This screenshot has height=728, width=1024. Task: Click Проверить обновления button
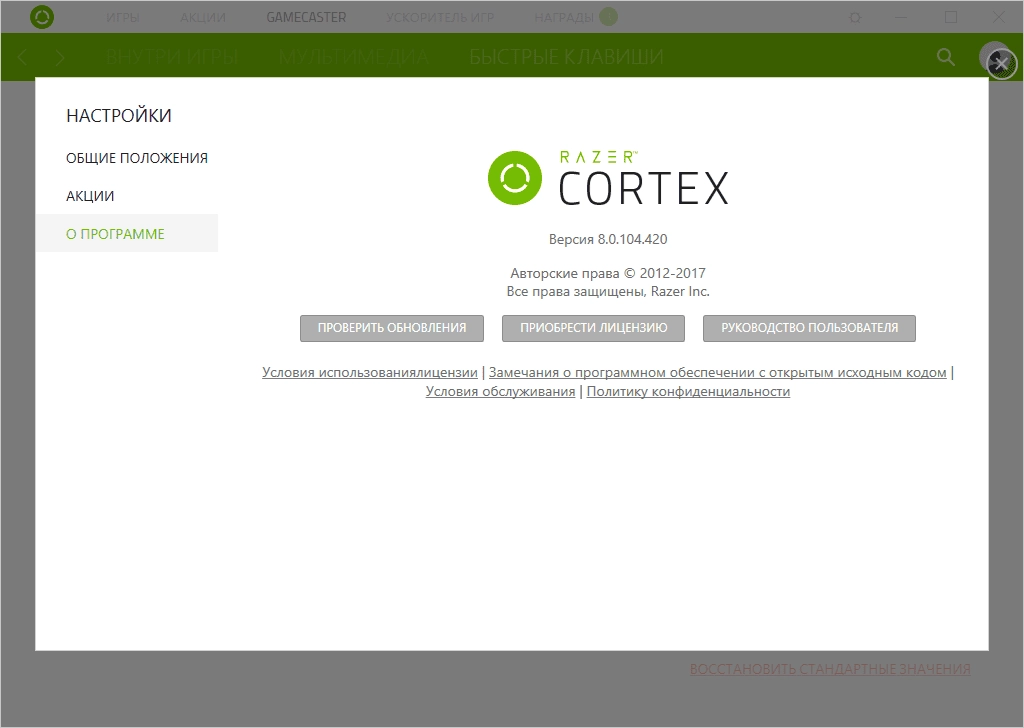(x=392, y=328)
